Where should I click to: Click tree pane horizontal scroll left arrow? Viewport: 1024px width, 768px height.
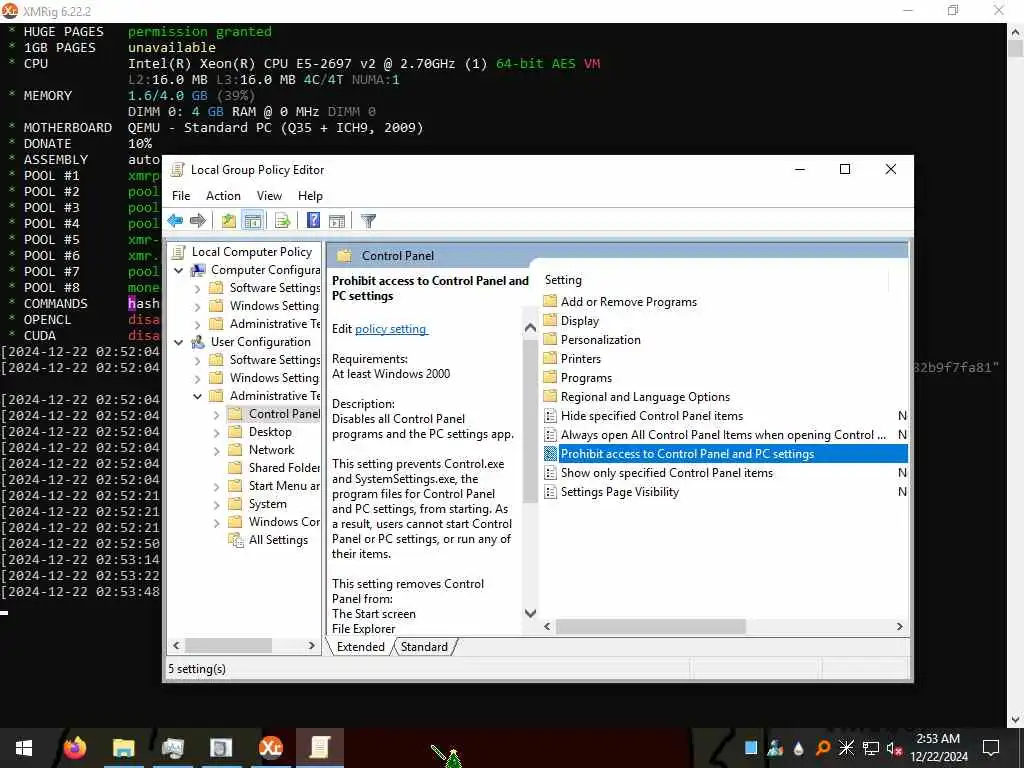pos(176,646)
